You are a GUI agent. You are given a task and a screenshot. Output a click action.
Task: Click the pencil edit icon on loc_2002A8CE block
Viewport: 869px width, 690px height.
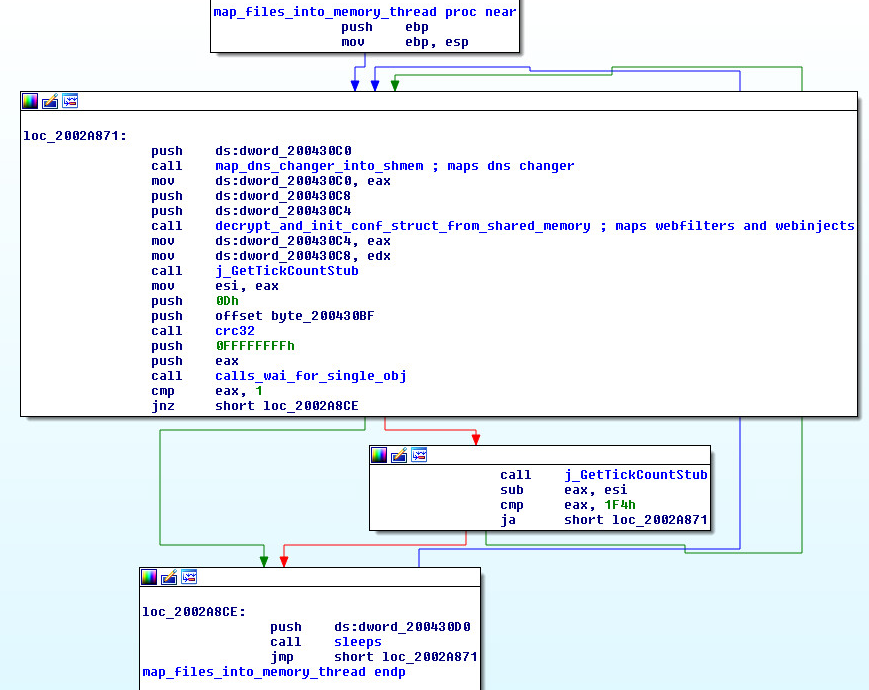[x=169, y=577]
